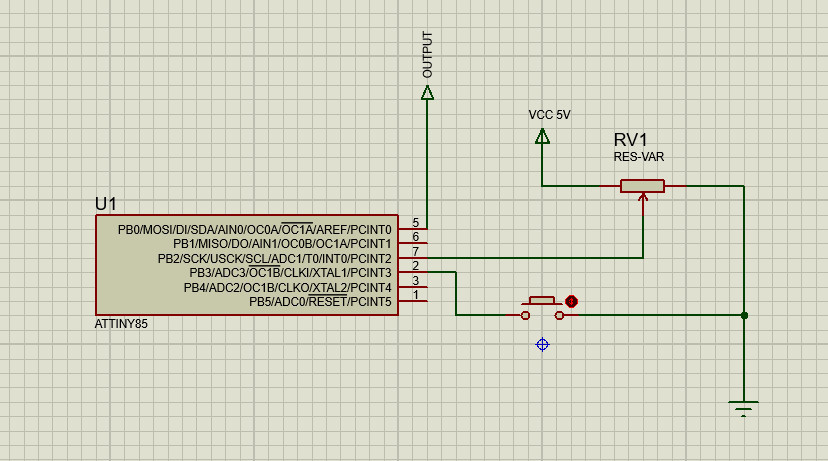Click pin 6 of the ATTINY85
This screenshot has height=461, width=828.
tap(413, 243)
